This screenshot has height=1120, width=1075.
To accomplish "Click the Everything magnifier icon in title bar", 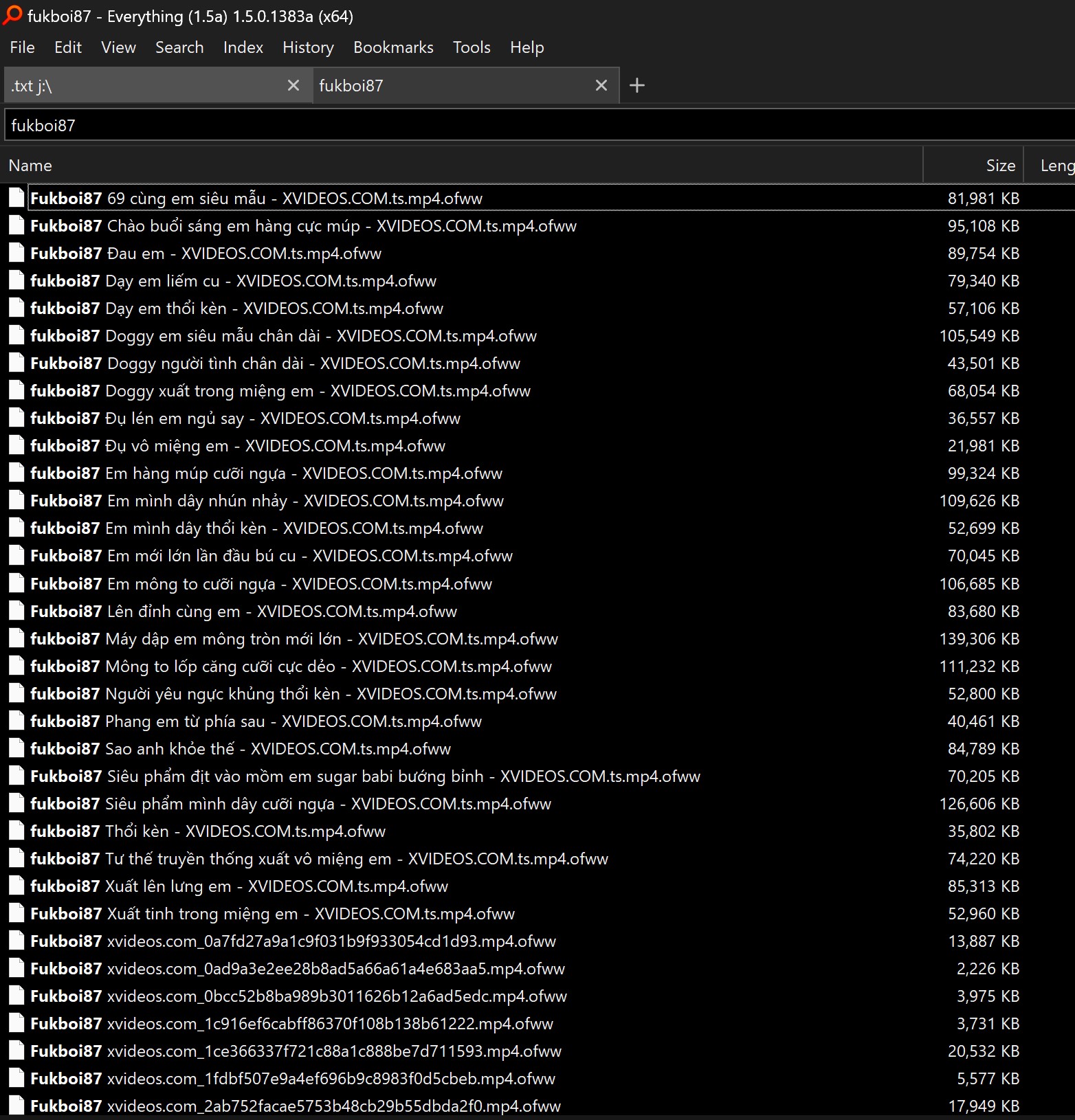I will (x=12, y=15).
